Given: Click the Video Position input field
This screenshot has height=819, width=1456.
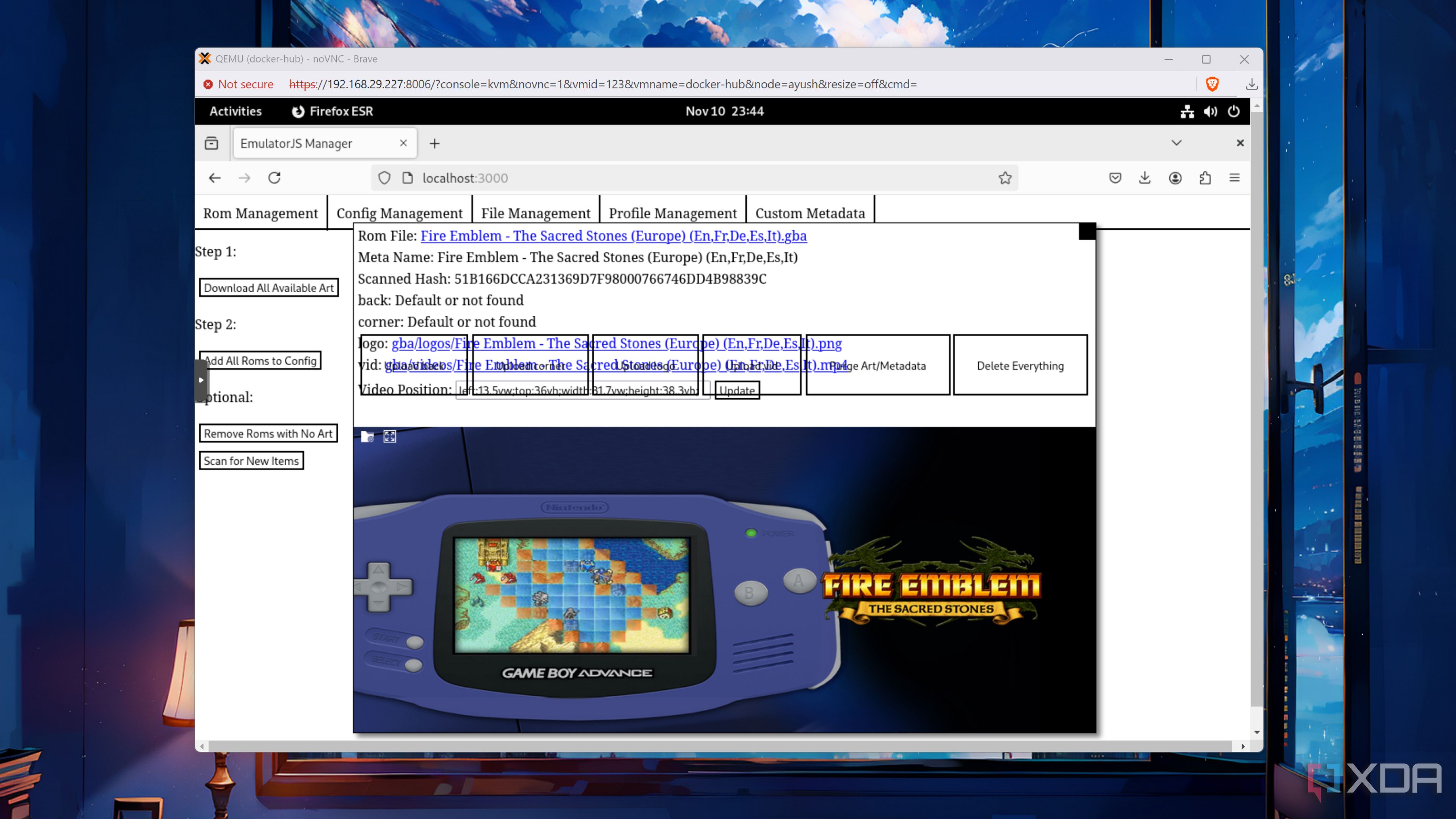Looking at the screenshot, I should click(x=582, y=390).
